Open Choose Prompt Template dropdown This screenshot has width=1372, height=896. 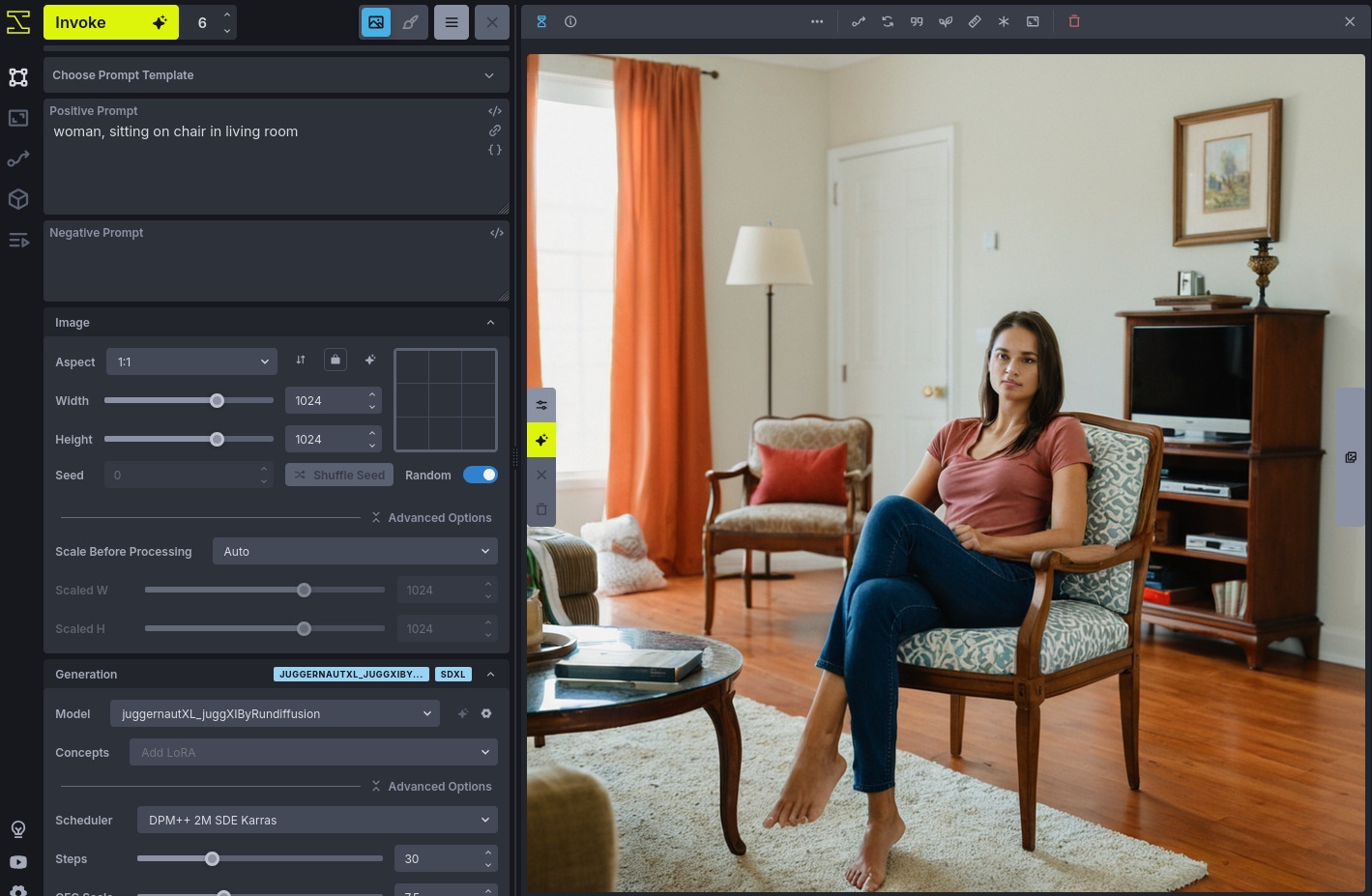pyautogui.click(x=276, y=75)
